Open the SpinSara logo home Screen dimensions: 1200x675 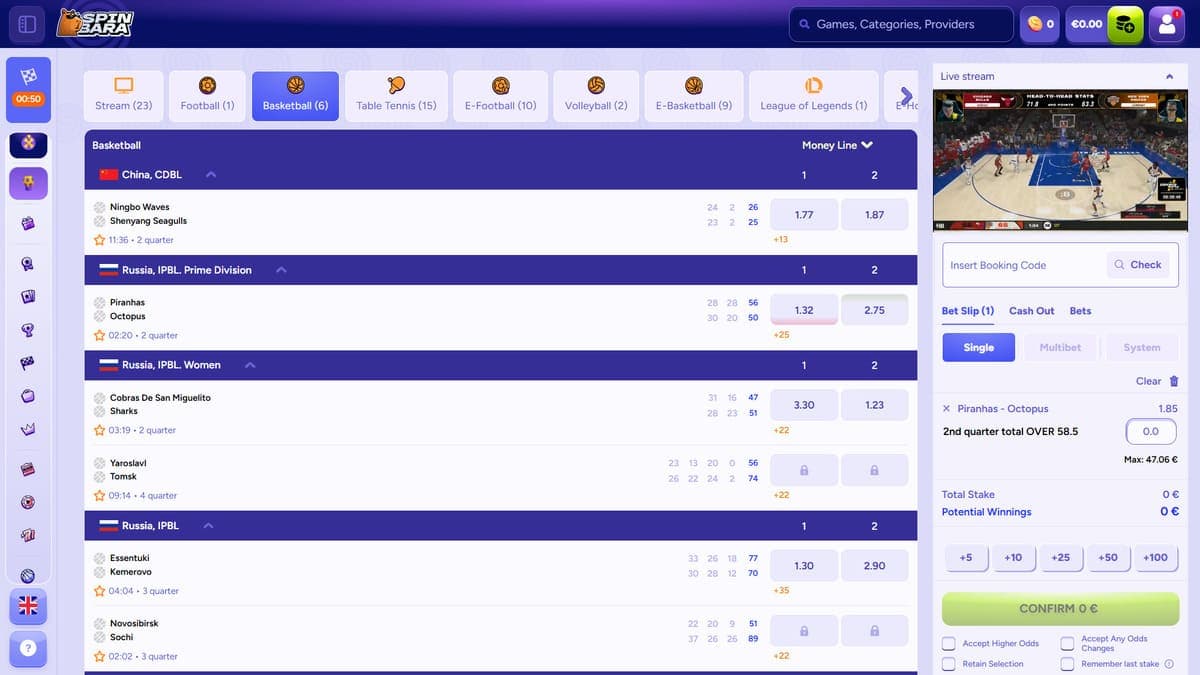[95, 23]
